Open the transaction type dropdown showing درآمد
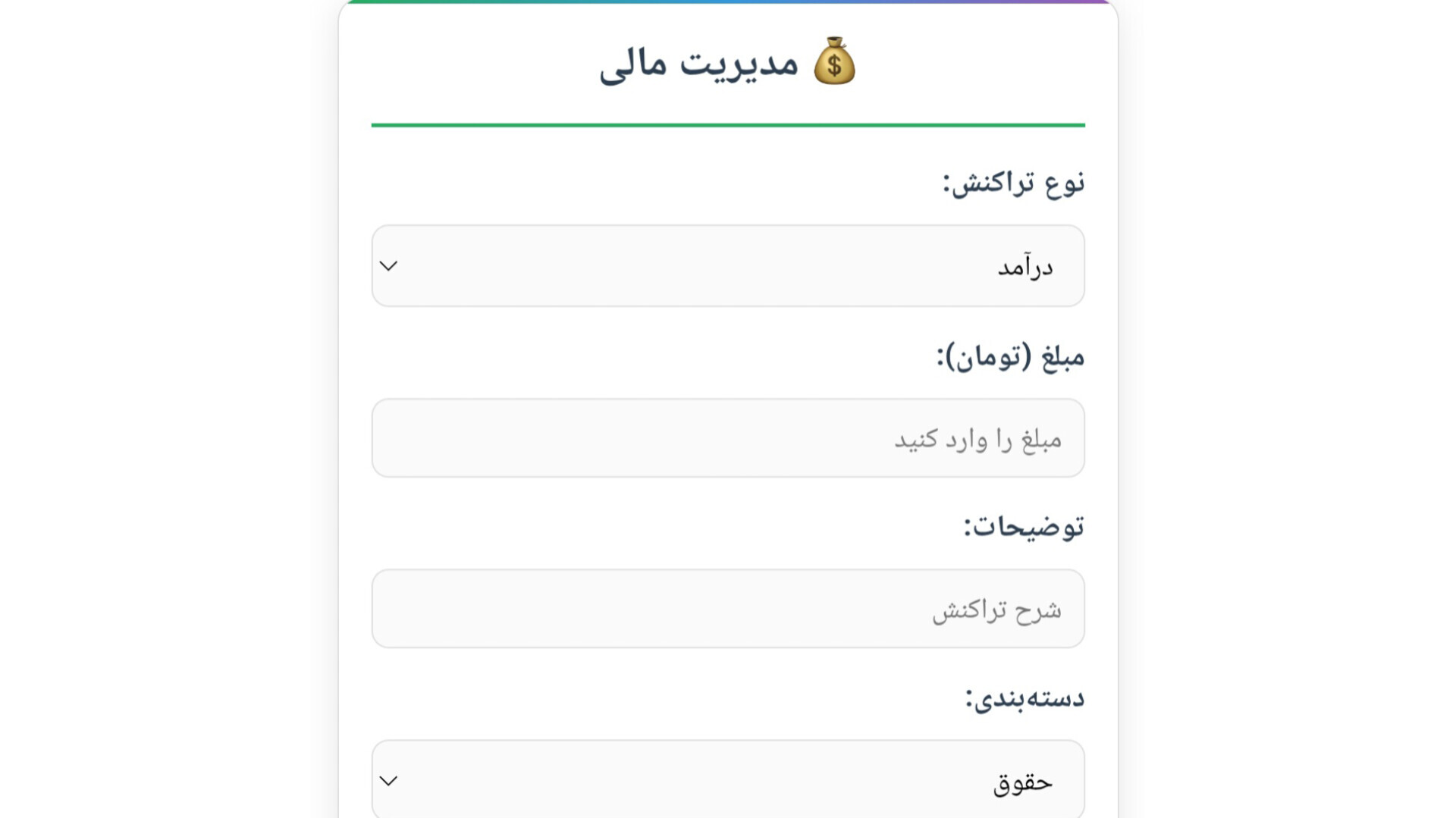Image resolution: width=1456 pixels, height=818 pixels. [x=728, y=266]
